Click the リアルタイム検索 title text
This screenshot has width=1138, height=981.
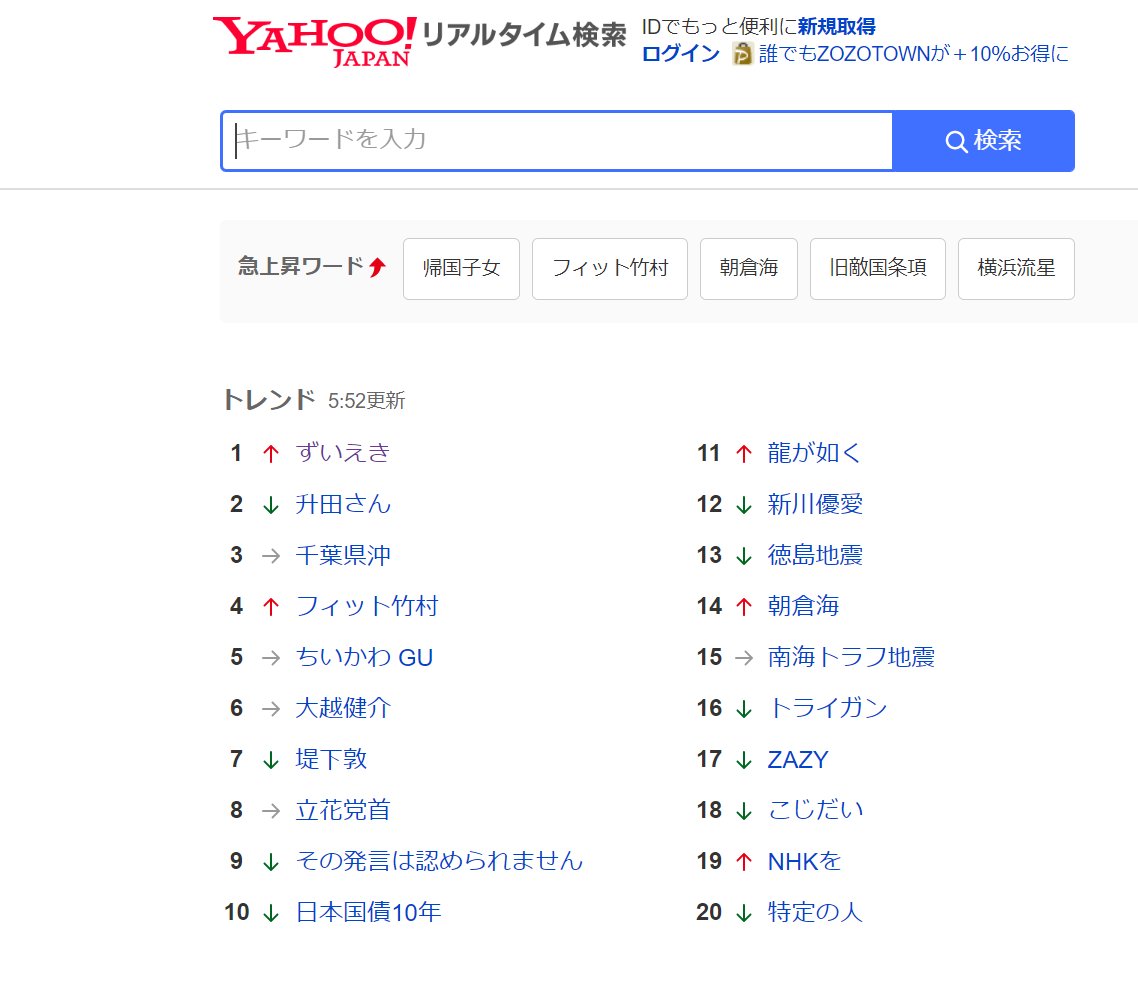click(x=523, y=34)
